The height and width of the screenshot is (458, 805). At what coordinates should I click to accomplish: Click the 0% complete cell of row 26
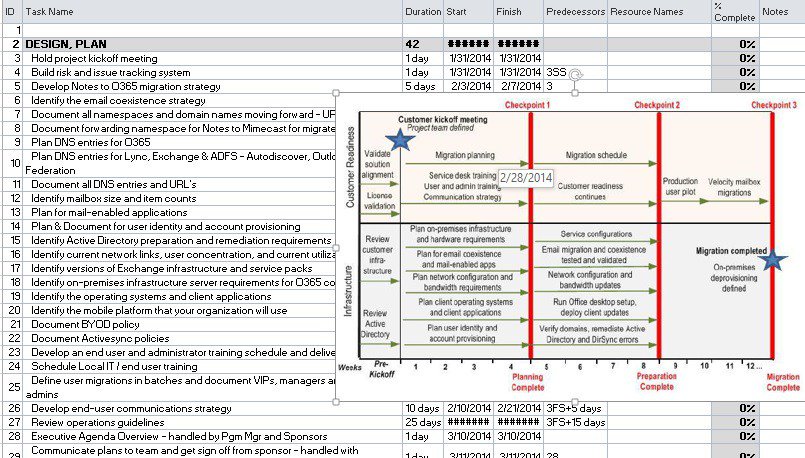click(x=735, y=409)
